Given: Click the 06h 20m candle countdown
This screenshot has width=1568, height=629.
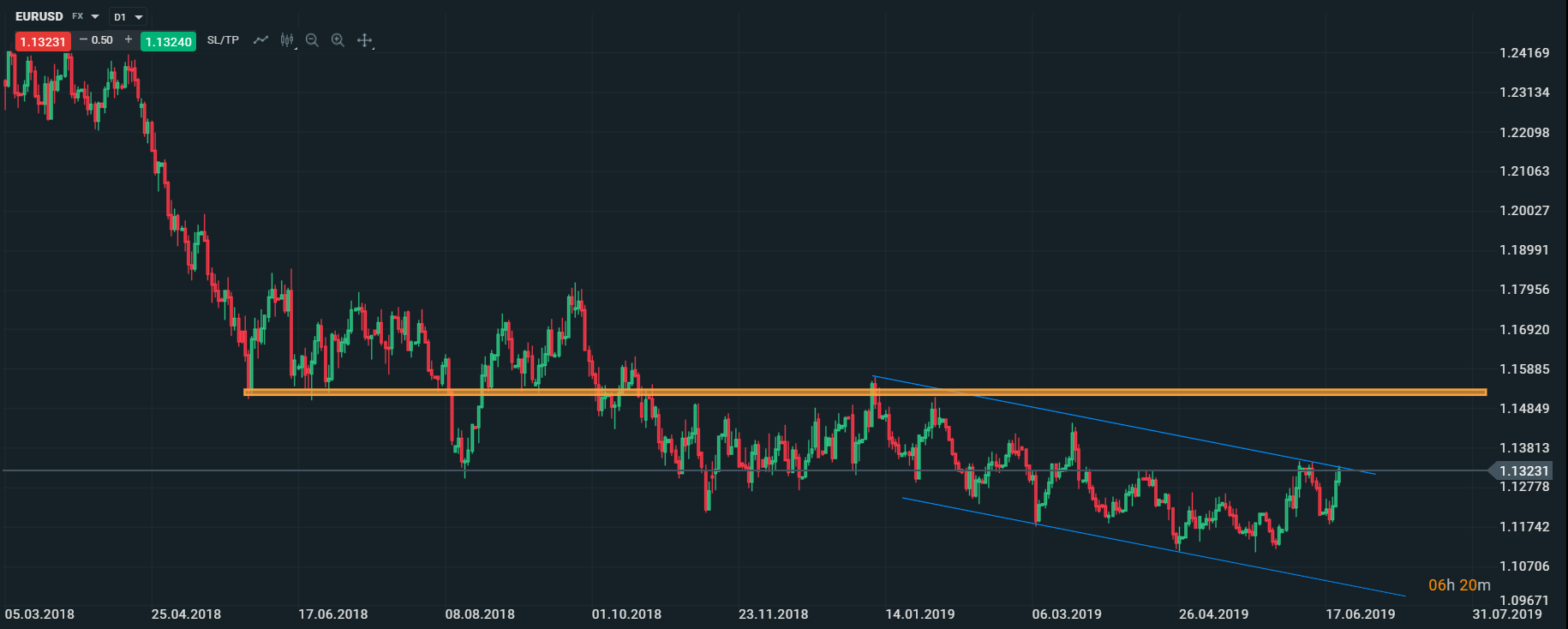Looking at the screenshot, I should [1459, 585].
